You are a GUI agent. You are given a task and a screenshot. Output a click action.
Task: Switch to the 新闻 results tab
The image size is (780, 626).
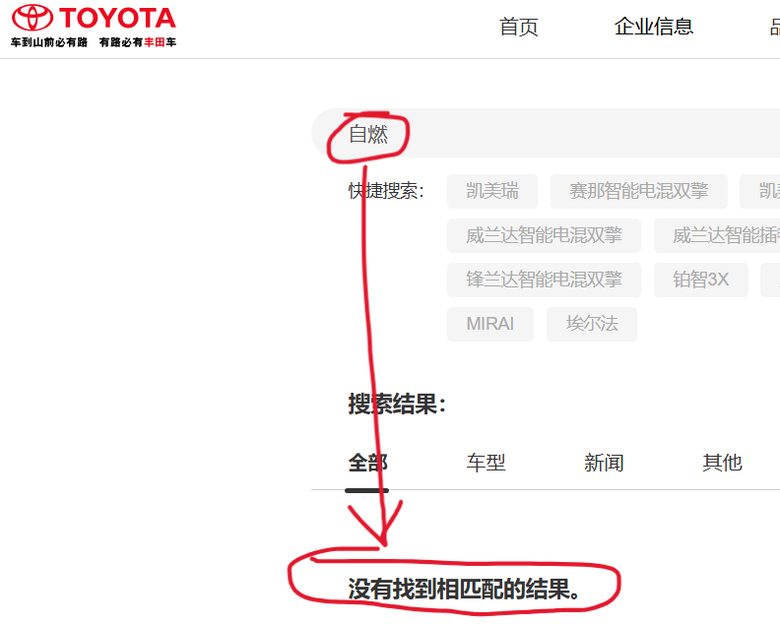(604, 463)
